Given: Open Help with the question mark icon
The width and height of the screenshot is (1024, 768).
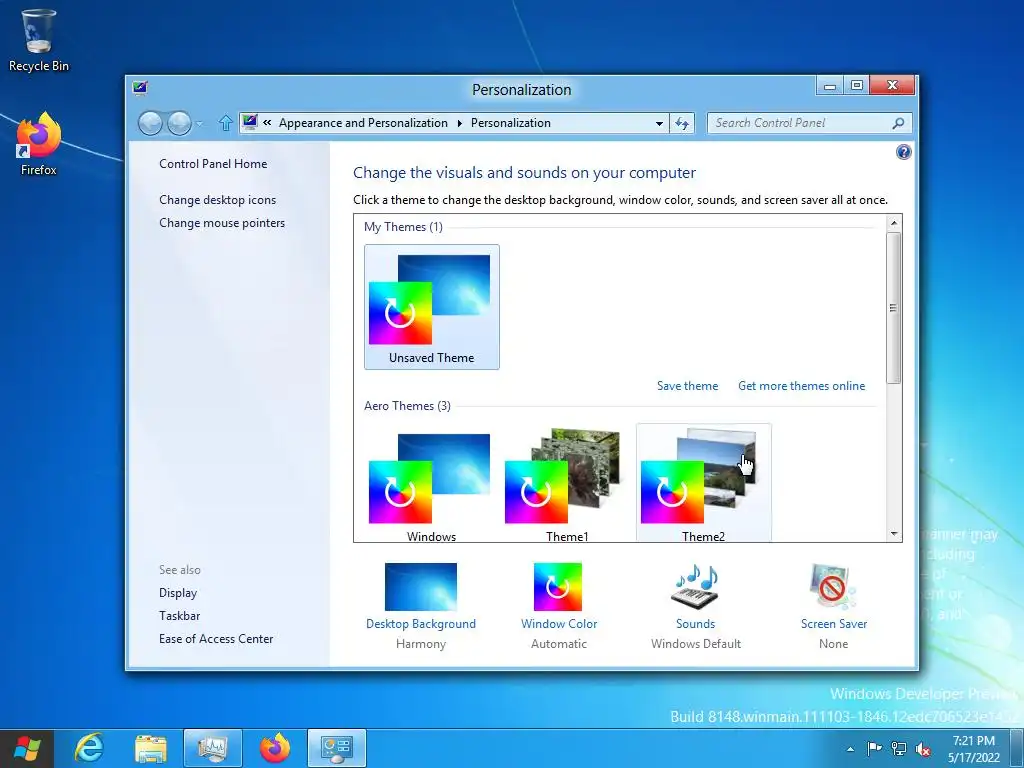Looking at the screenshot, I should (x=903, y=152).
